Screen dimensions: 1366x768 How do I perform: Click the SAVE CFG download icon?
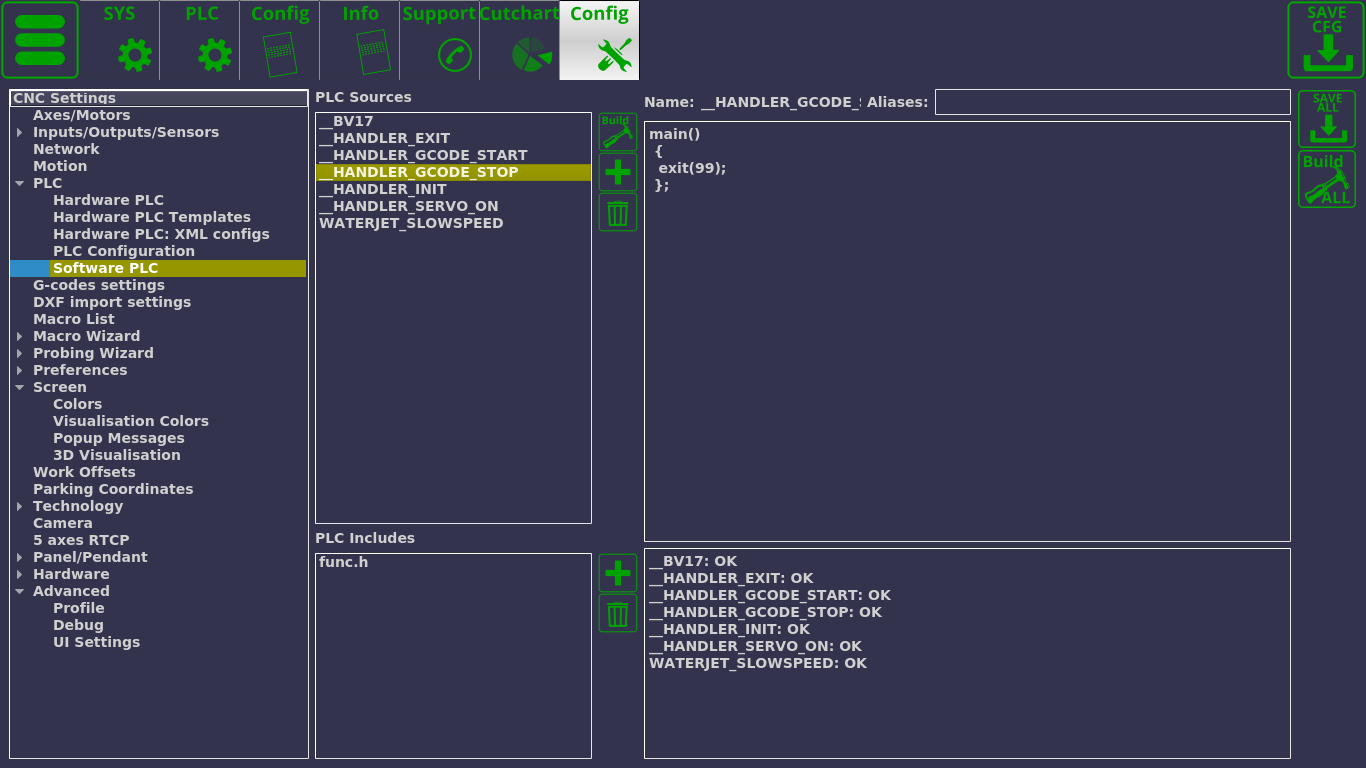click(x=1326, y=40)
